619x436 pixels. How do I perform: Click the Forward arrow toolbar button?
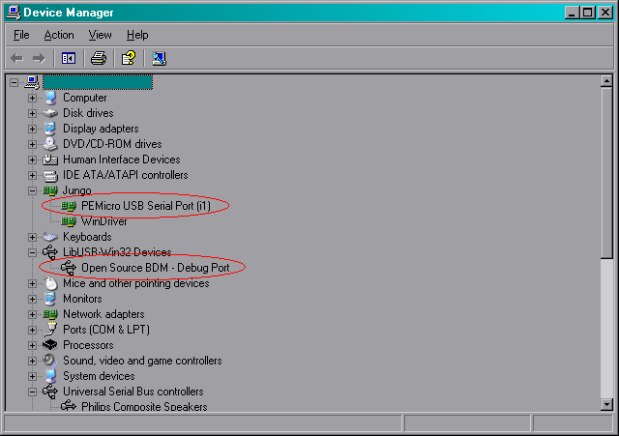pyautogui.click(x=39, y=58)
